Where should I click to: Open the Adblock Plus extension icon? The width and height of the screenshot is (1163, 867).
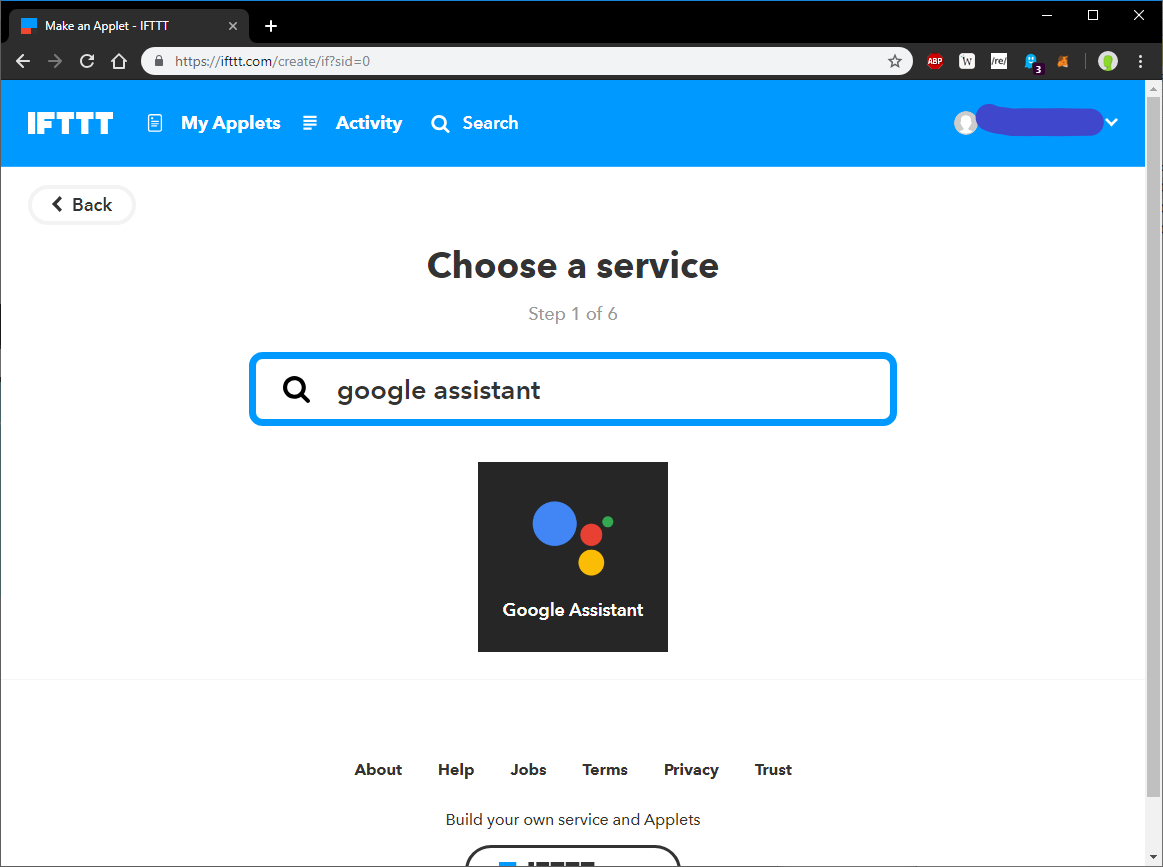click(935, 62)
